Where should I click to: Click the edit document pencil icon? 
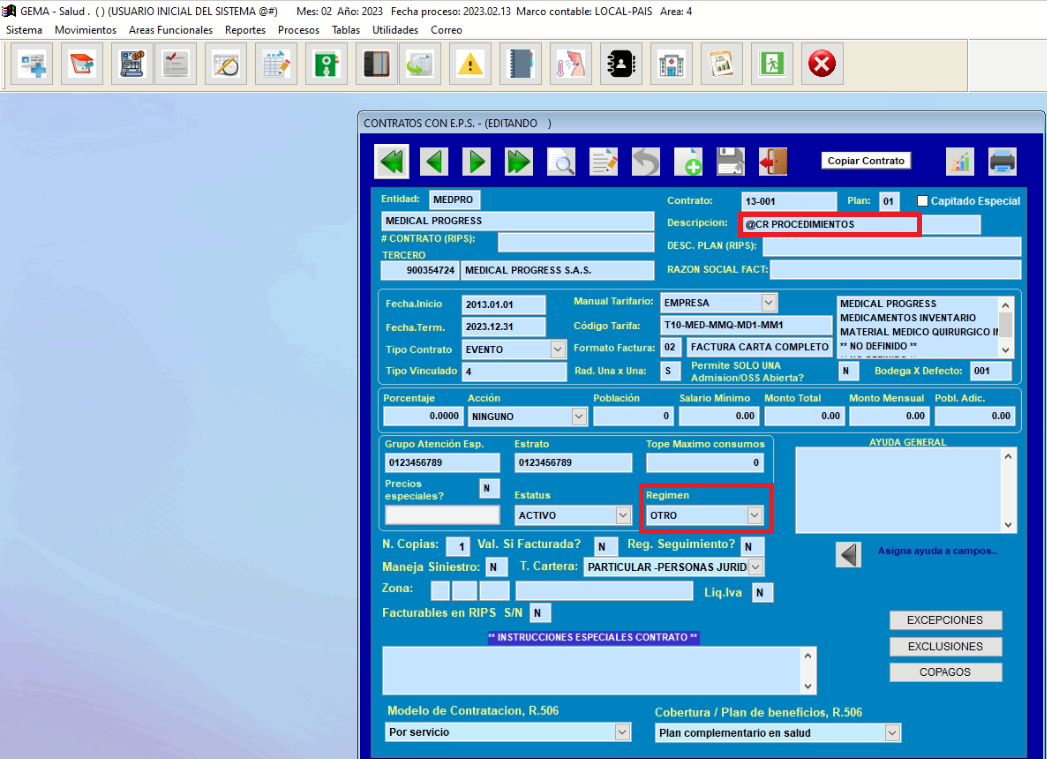click(x=604, y=162)
